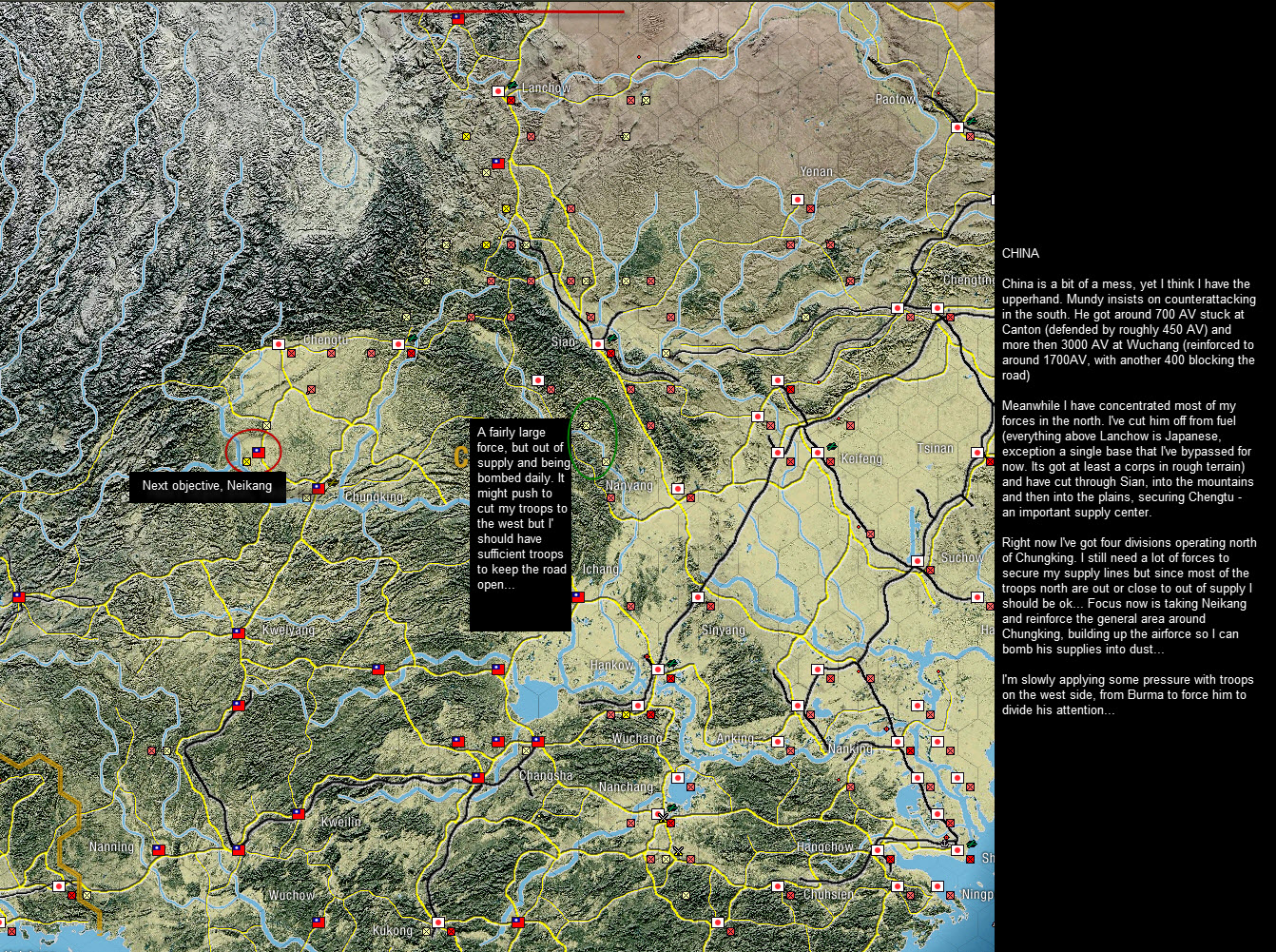Screen dimensions: 1276x952
Task: Select the Nanyang city label
Action: (x=629, y=486)
